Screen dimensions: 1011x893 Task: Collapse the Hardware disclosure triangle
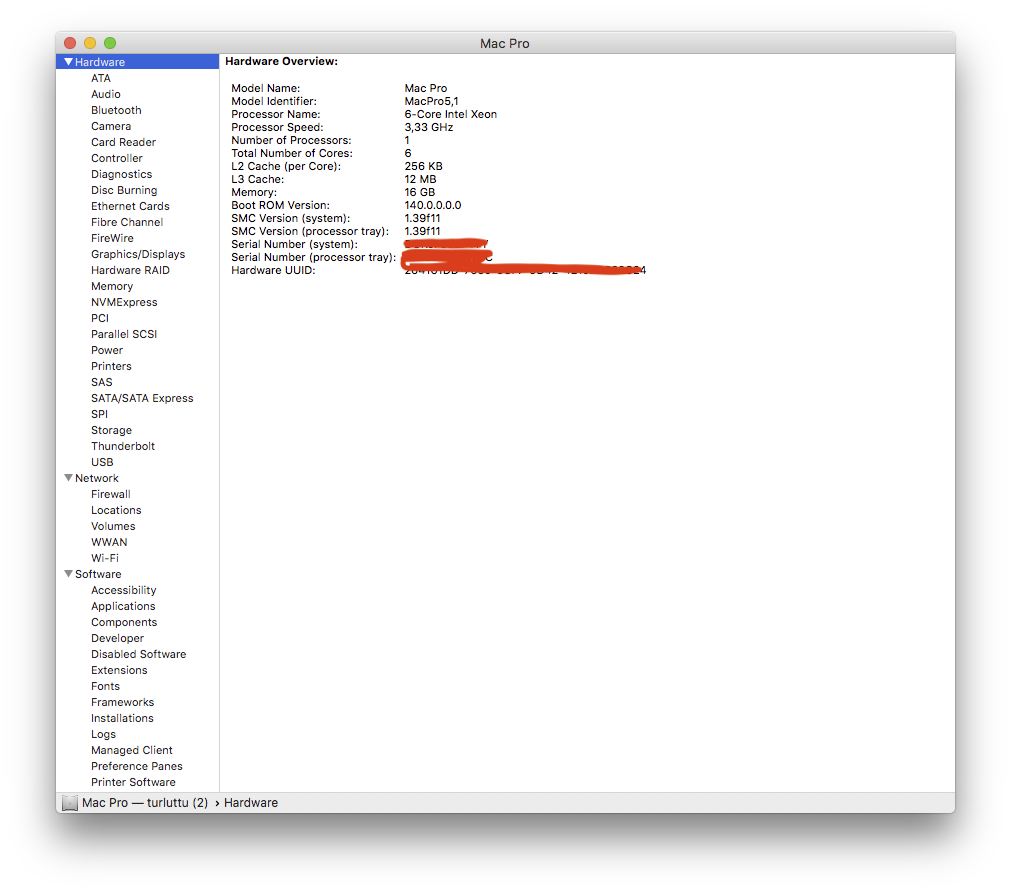68,62
